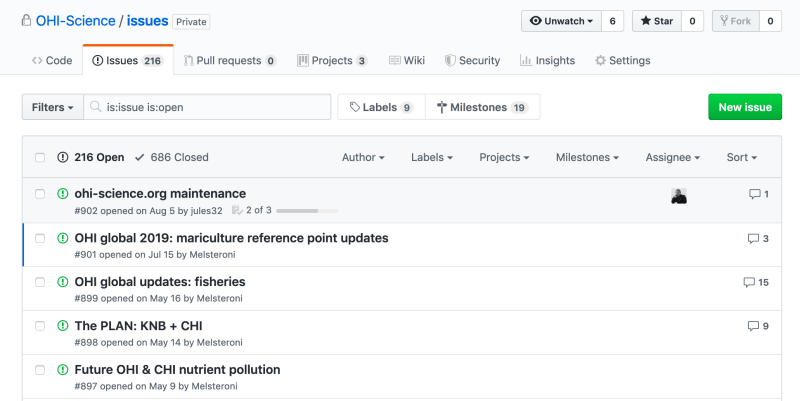This screenshot has height=401, width=800.
Task: Click author Melsteroni on issue #898
Action: click(219, 342)
